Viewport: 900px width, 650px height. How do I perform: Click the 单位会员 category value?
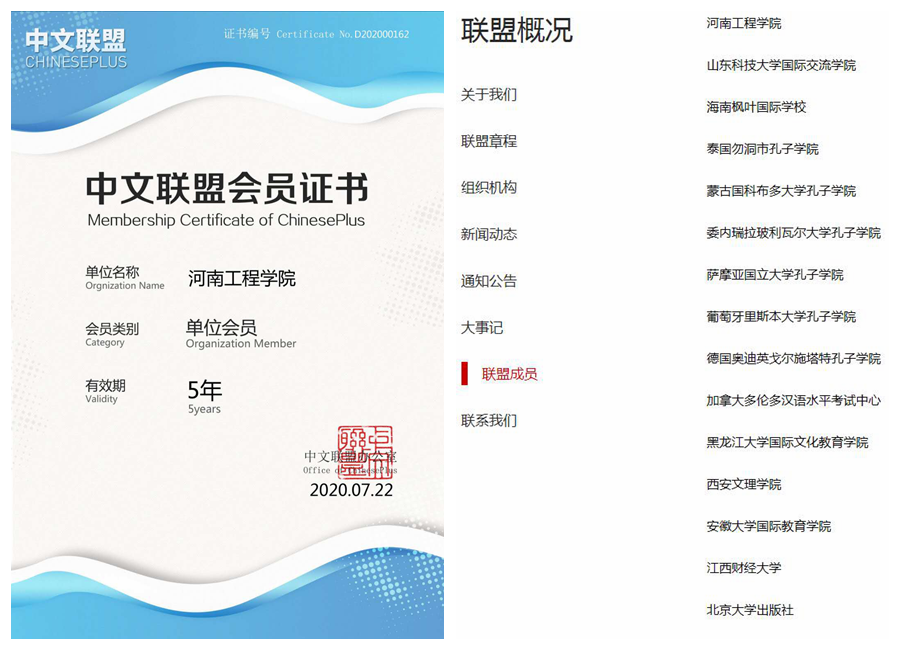[x=222, y=327]
